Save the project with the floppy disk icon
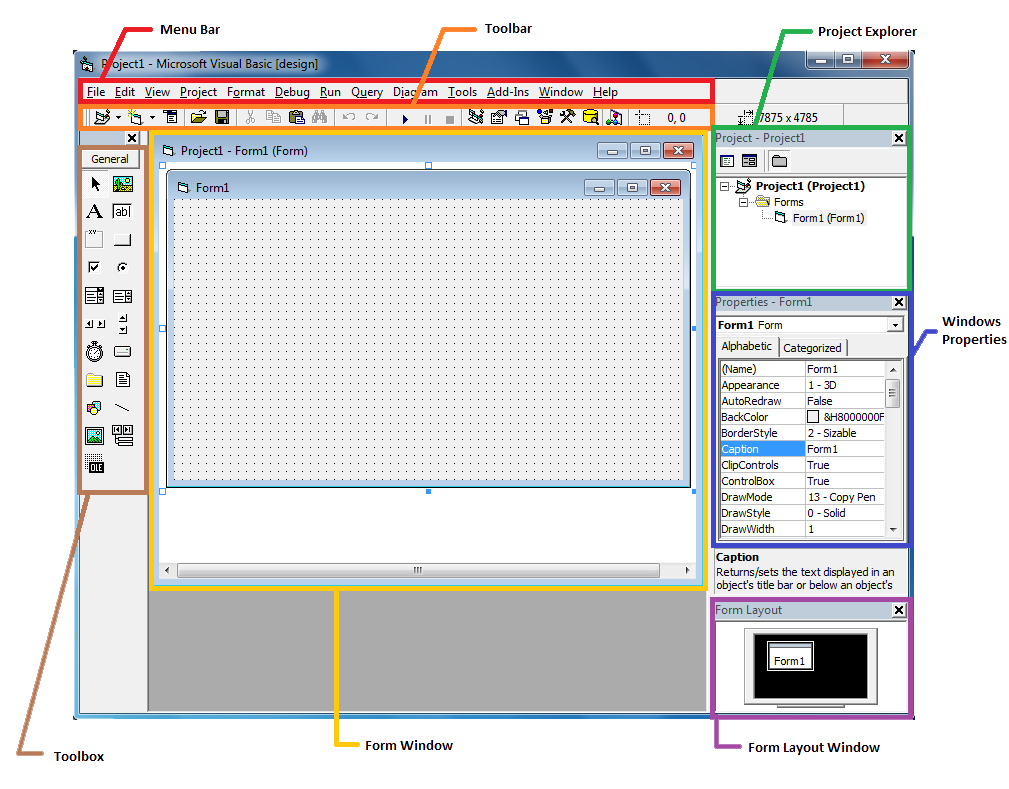Screen dimensions: 1009x789 [222, 117]
